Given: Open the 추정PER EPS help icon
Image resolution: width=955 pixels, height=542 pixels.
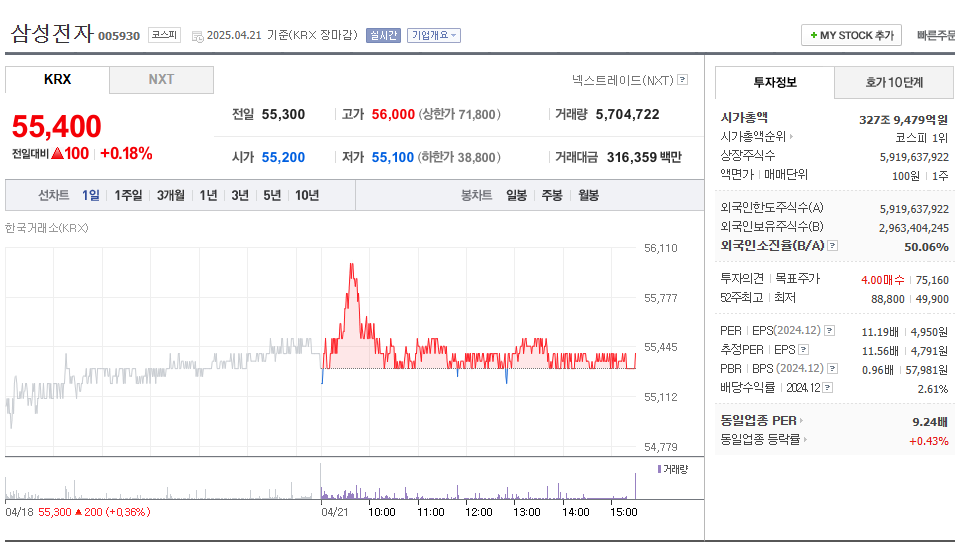Looking at the screenshot, I should click(803, 350).
